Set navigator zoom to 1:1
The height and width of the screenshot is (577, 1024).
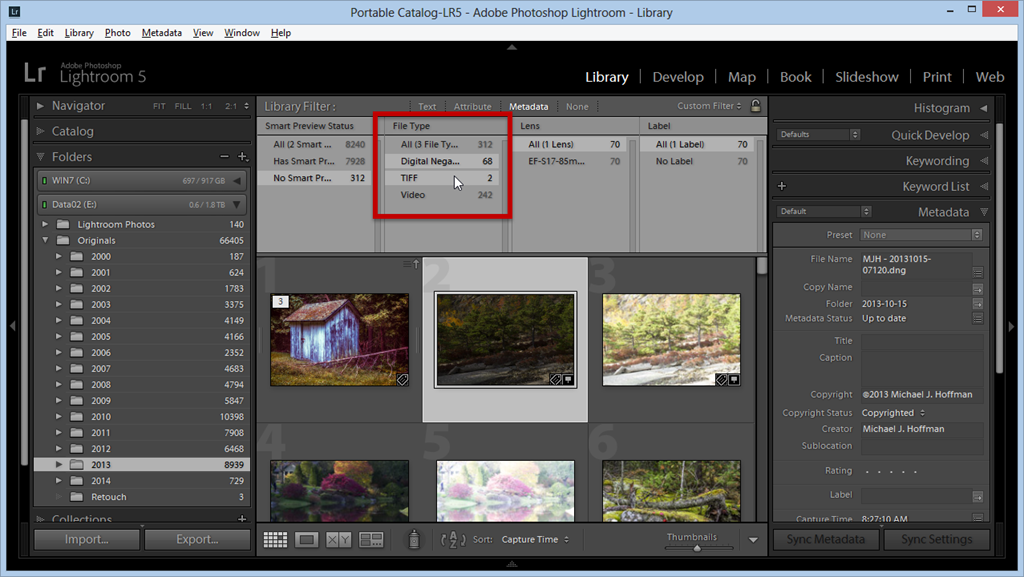(x=206, y=106)
